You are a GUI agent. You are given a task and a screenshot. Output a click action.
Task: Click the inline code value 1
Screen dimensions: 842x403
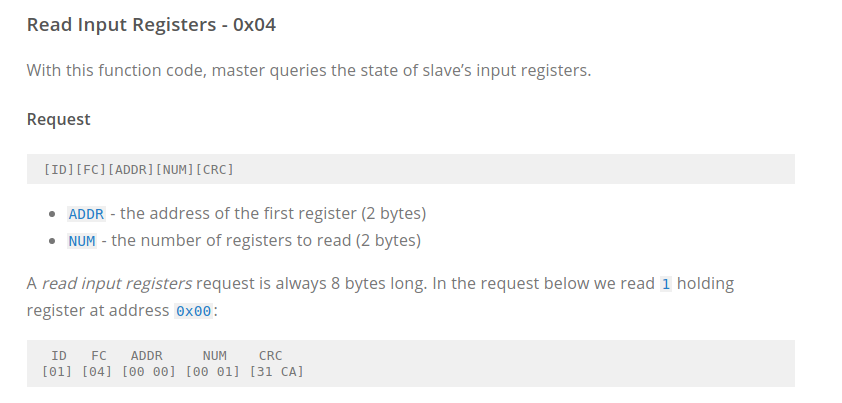(666, 284)
